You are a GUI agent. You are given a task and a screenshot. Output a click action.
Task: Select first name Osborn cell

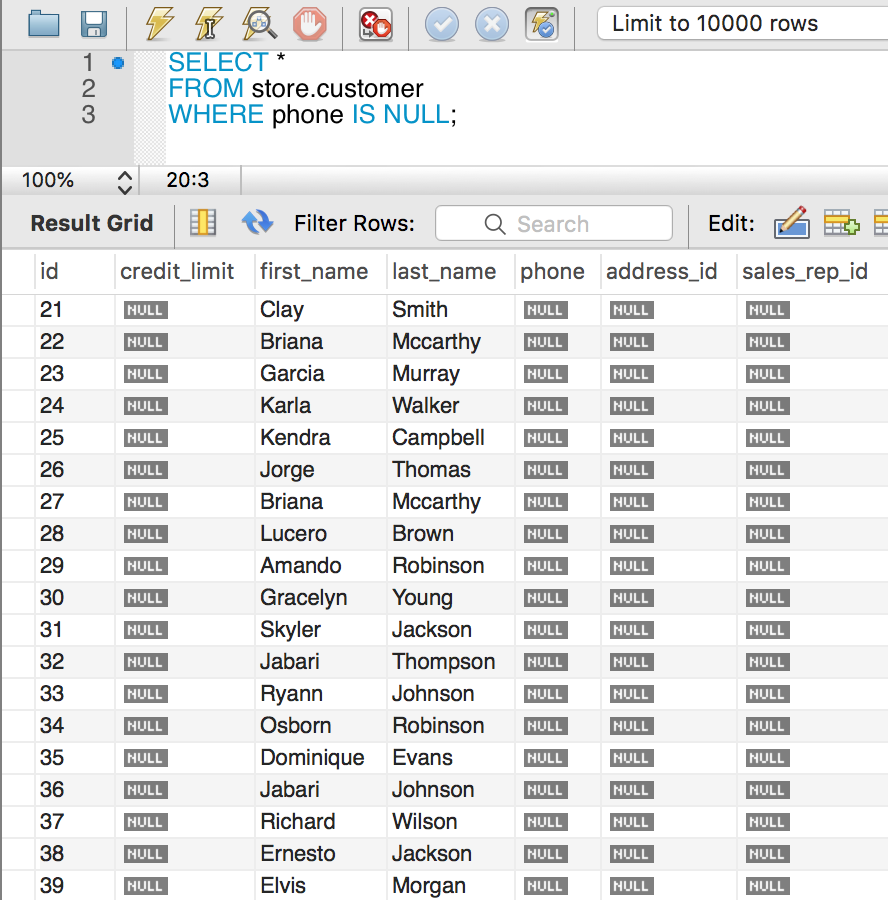point(321,726)
